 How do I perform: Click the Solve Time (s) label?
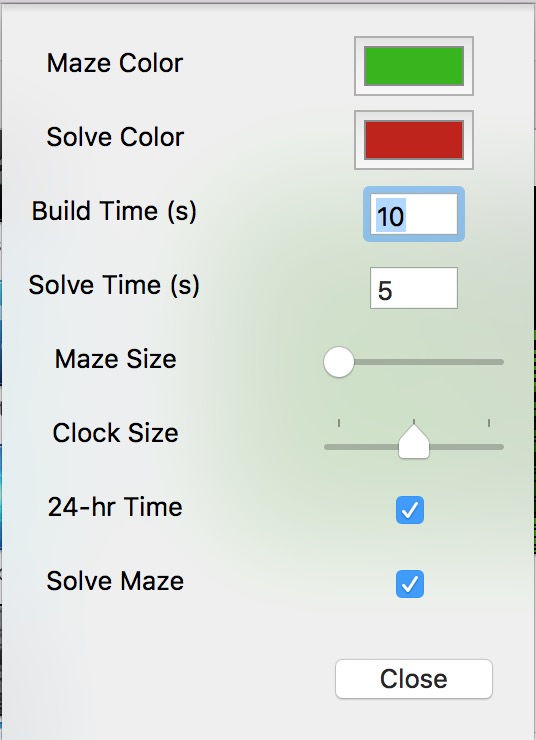coord(114,285)
